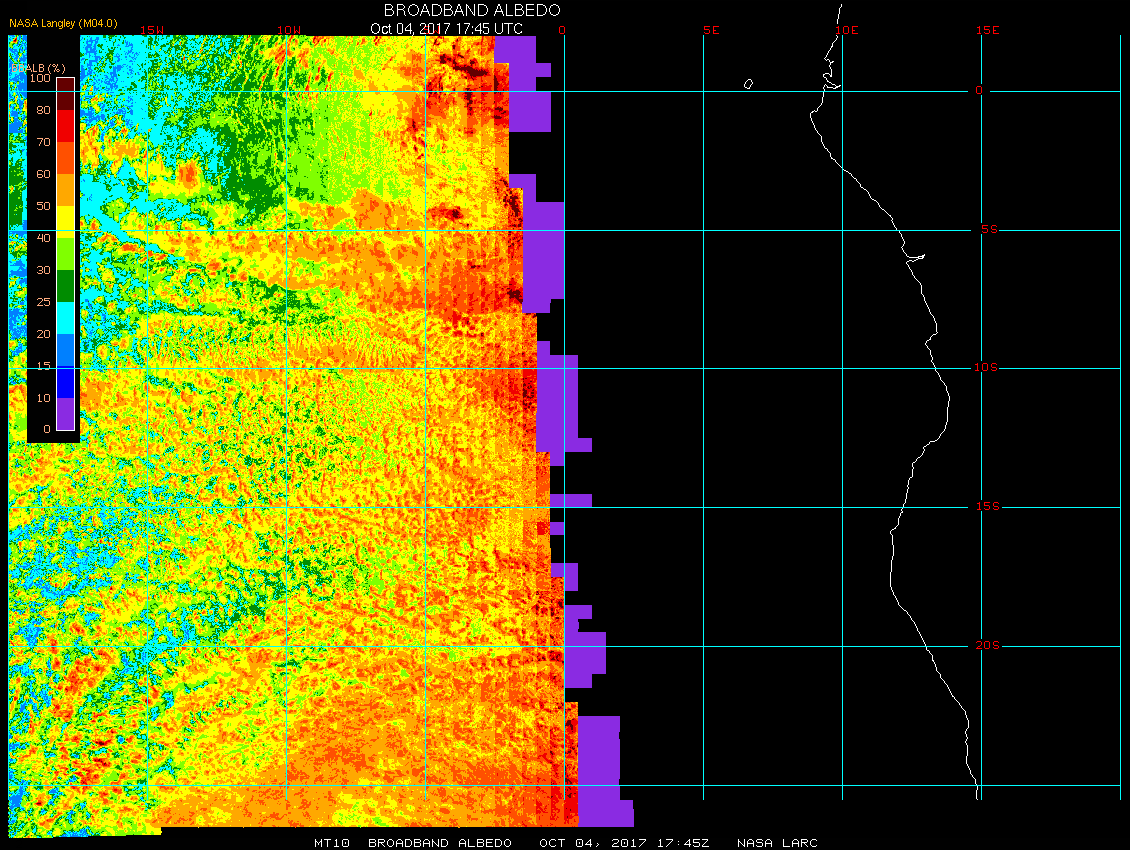Click the small island outline near the equator
The image size is (1130, 850).
(x=748, y=84)
